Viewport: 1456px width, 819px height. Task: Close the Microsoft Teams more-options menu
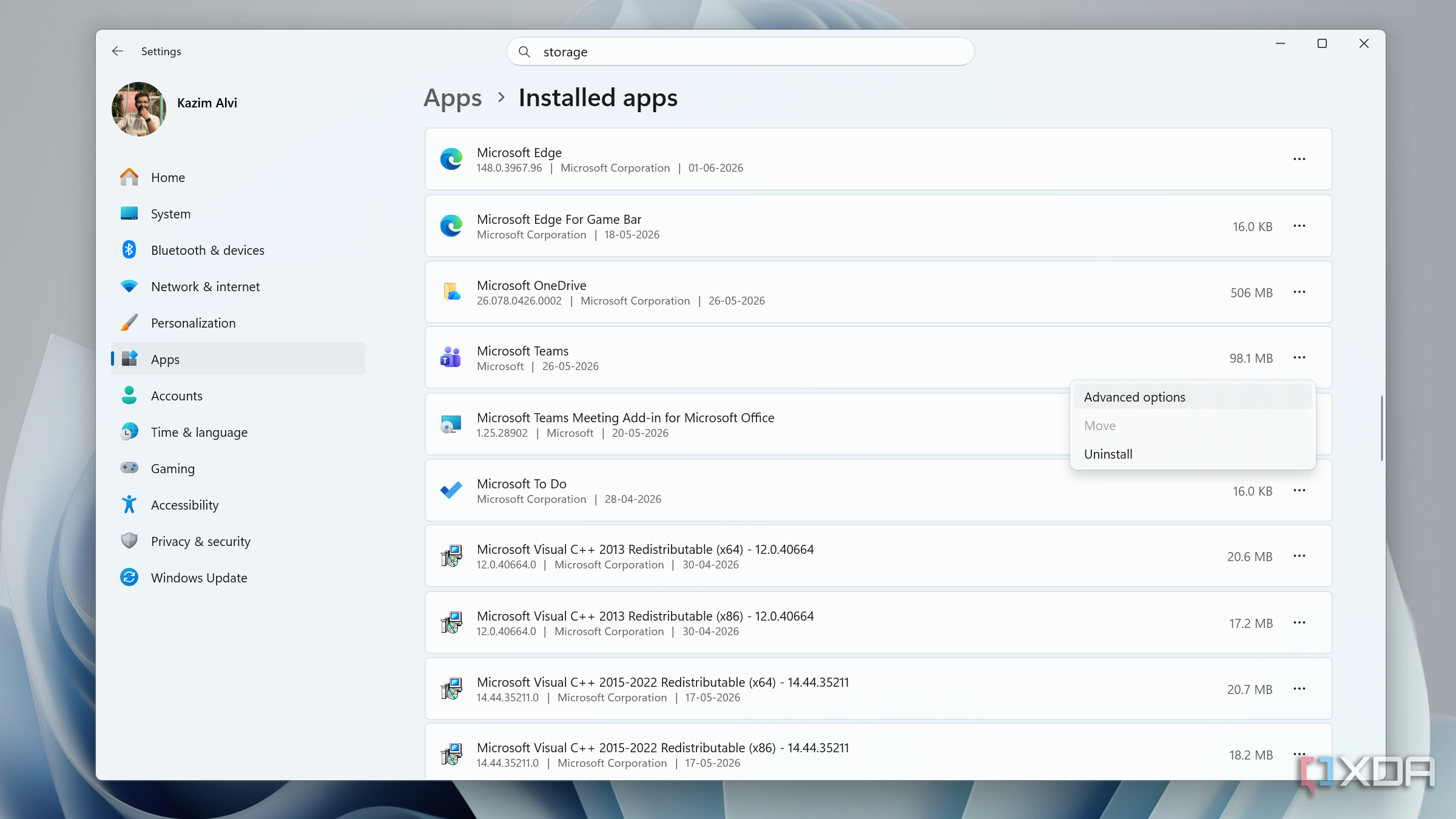1299,358
